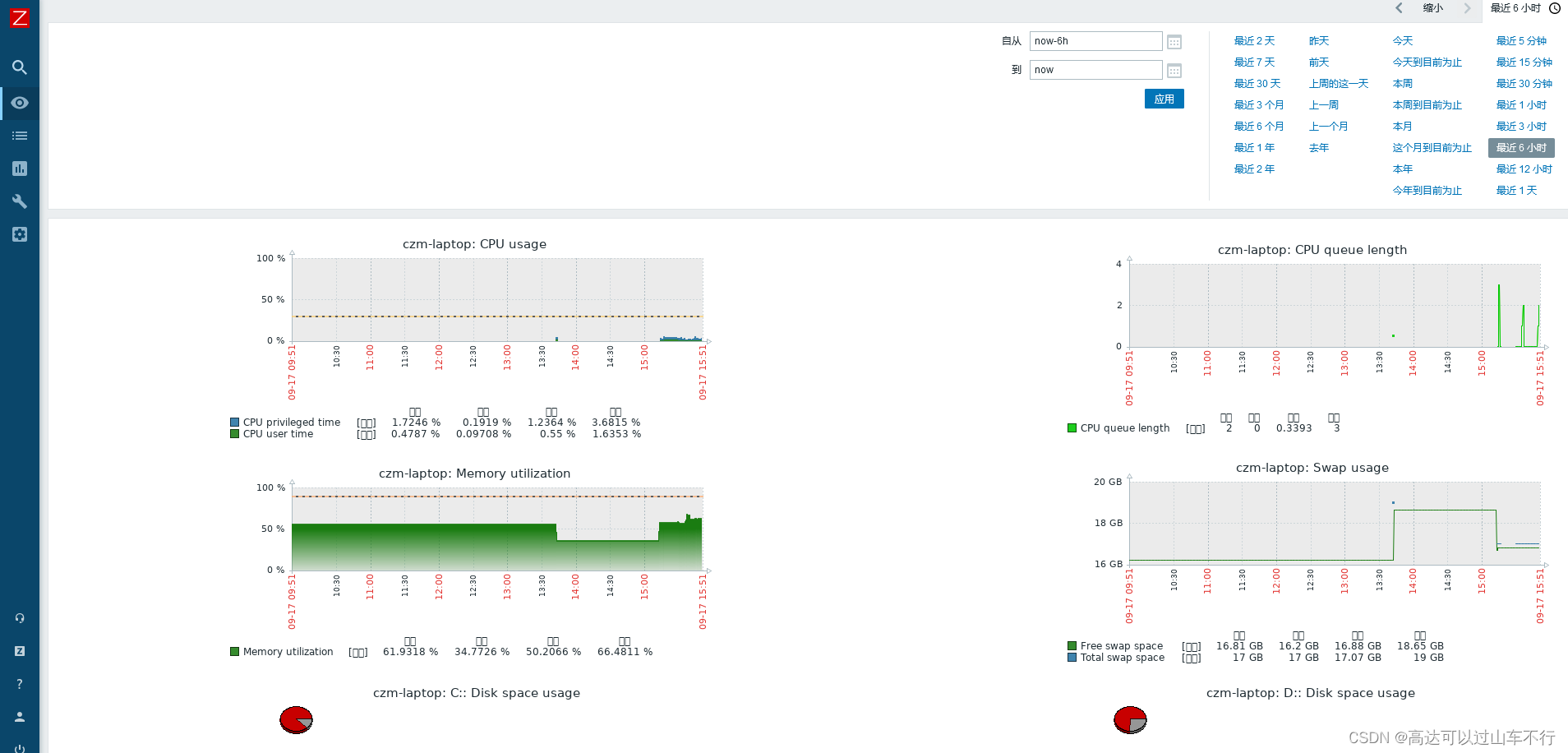Open calendar picker for the To field
The image size is (1568, 753).
pyautogui.click(x=1174, y=71)
